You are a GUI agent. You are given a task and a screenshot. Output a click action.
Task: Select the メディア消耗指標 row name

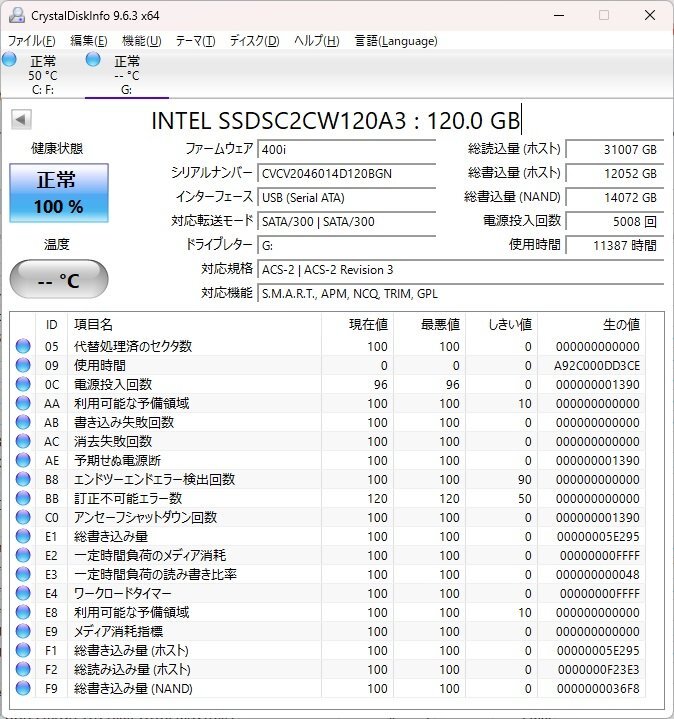click(x=119, y=632)
